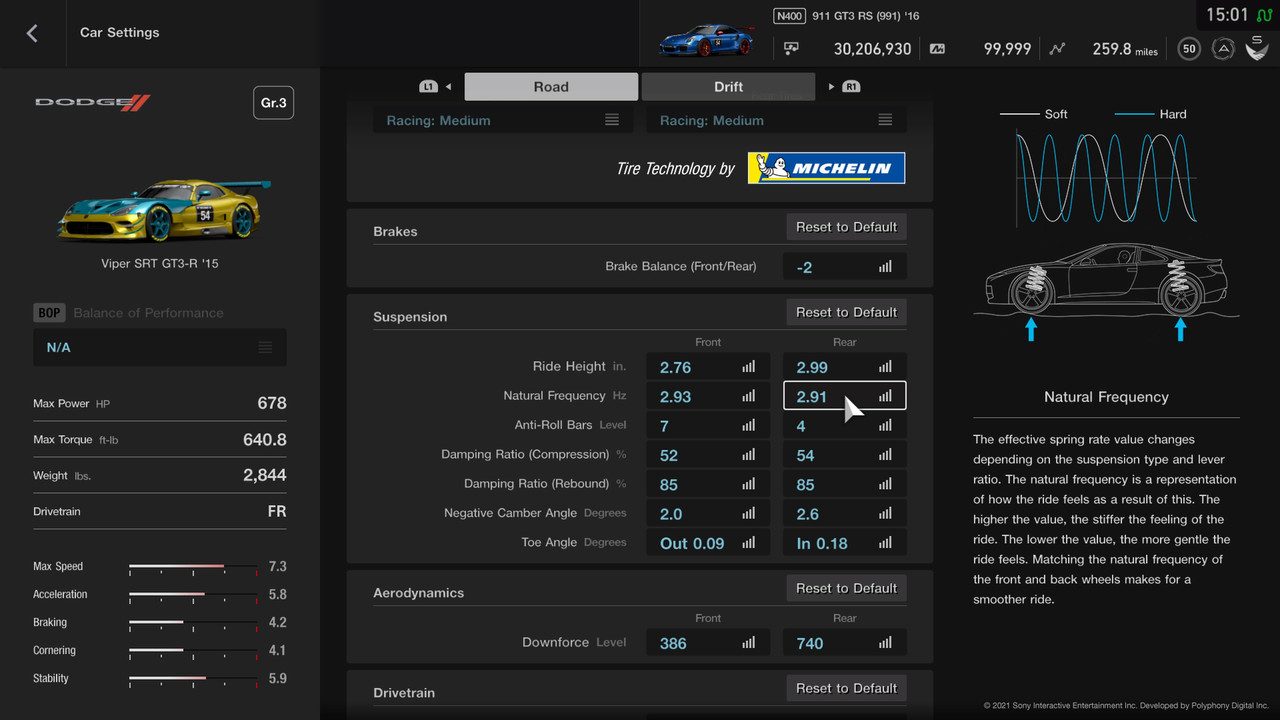Reset Brakes to default
1280x720 pixels.
click(x=846, y=227)
